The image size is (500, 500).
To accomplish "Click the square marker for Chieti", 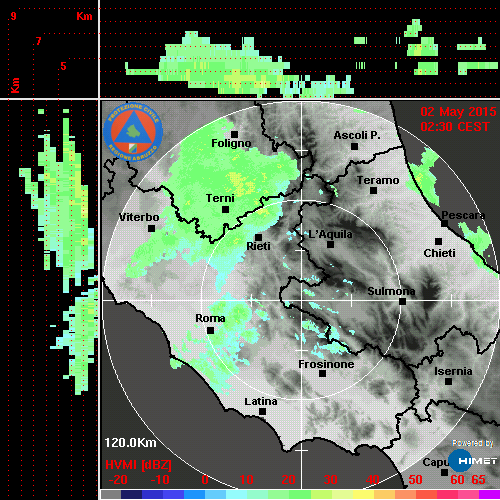I will point(439,241).
